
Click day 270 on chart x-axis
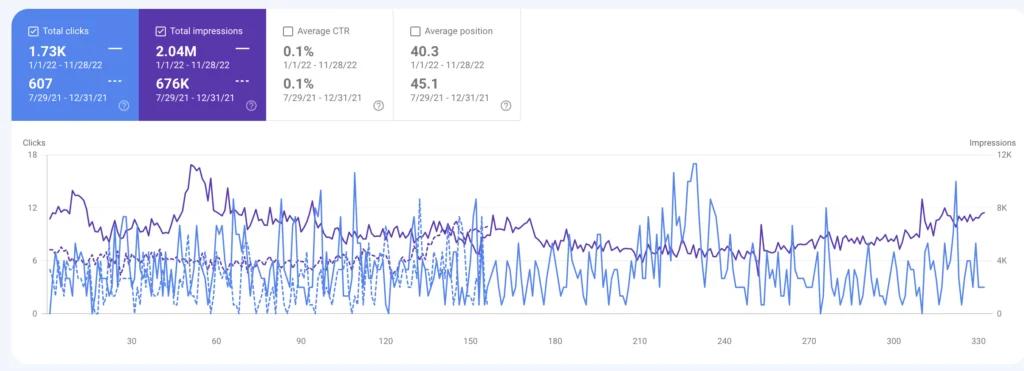tap(809, 341)
